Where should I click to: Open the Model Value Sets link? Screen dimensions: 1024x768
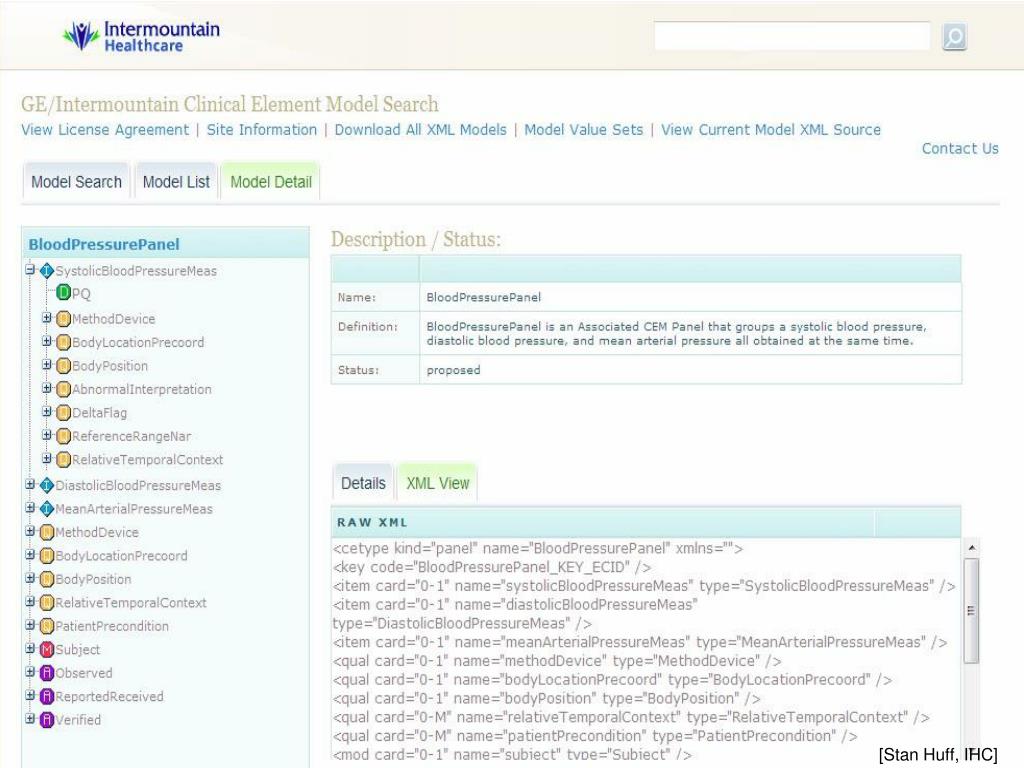(x=584, y=130)
